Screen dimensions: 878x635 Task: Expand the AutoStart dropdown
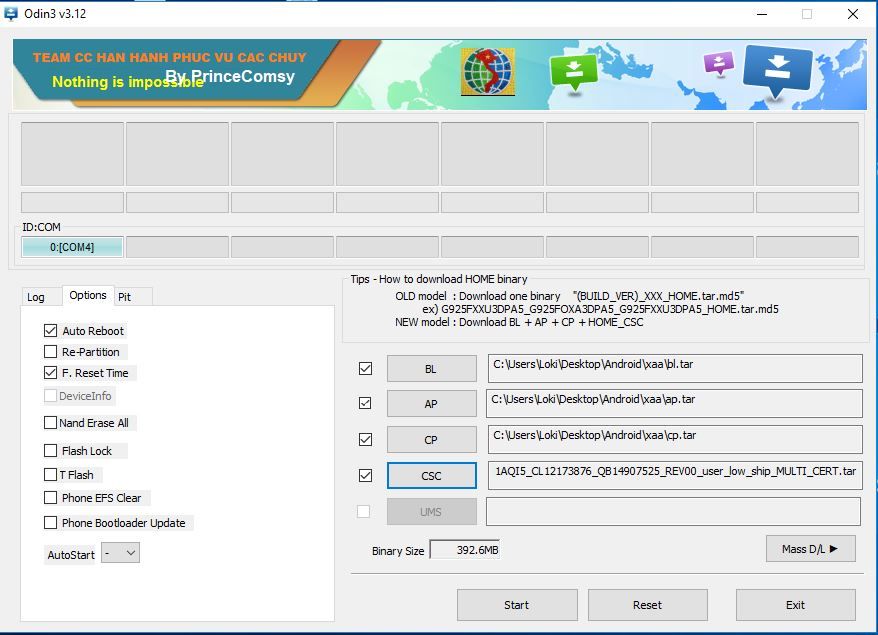[x=120, y=553]
